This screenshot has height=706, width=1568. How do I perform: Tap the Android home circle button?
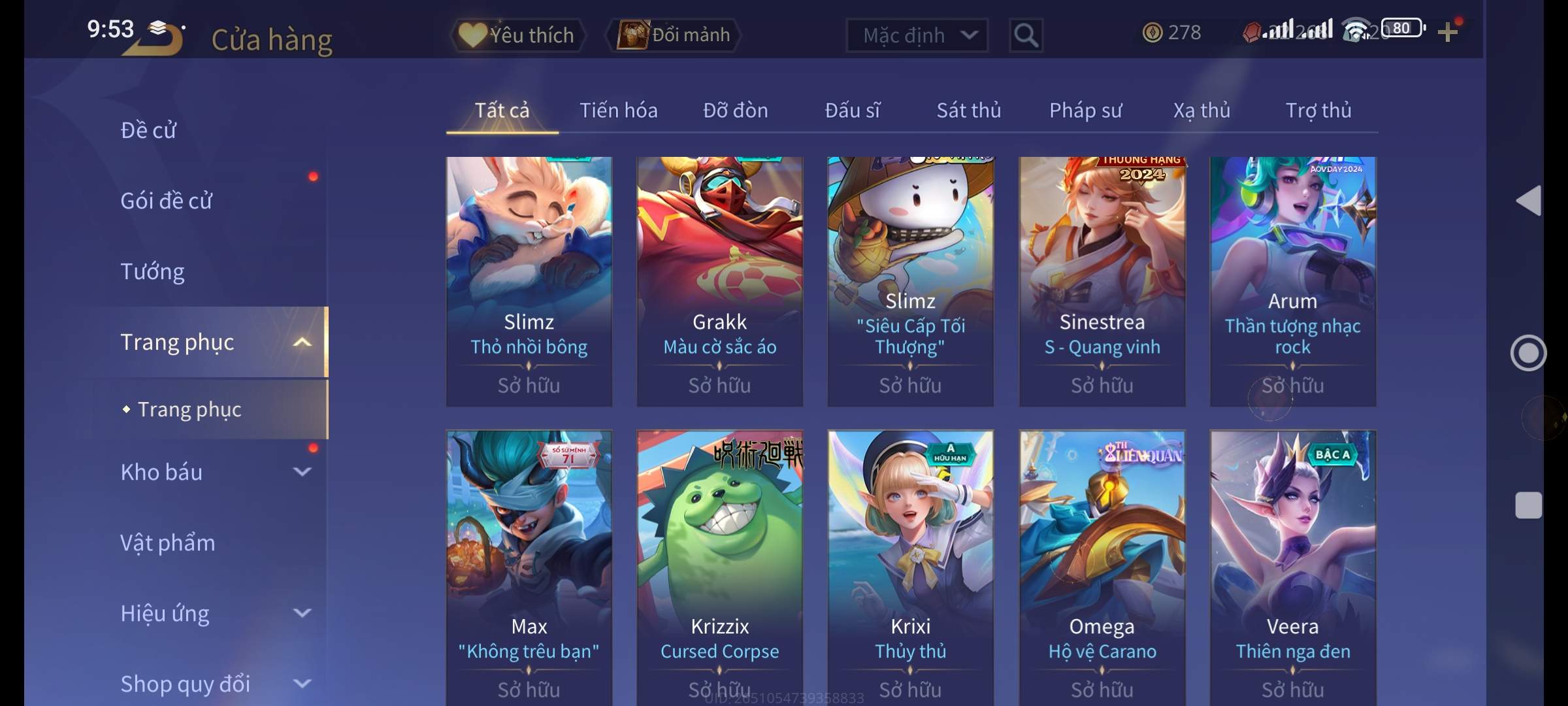point(1528,353)
